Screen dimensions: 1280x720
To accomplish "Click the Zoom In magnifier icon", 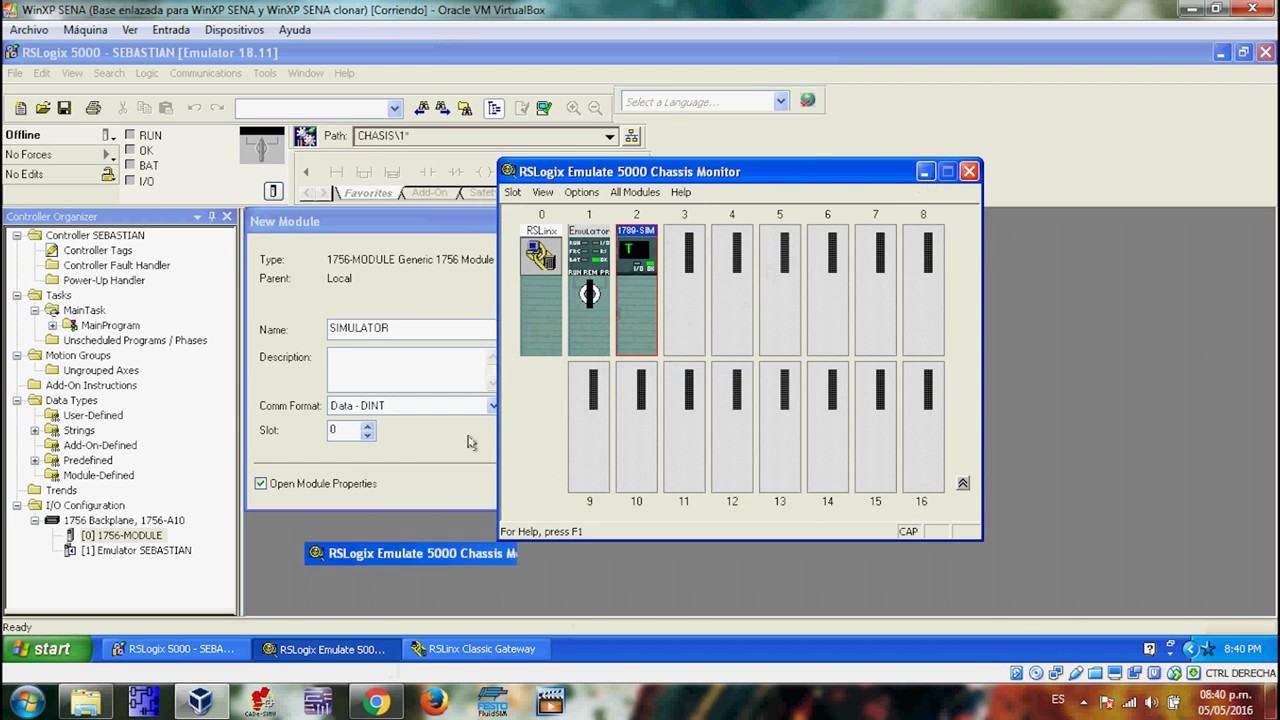I will 573,108.
